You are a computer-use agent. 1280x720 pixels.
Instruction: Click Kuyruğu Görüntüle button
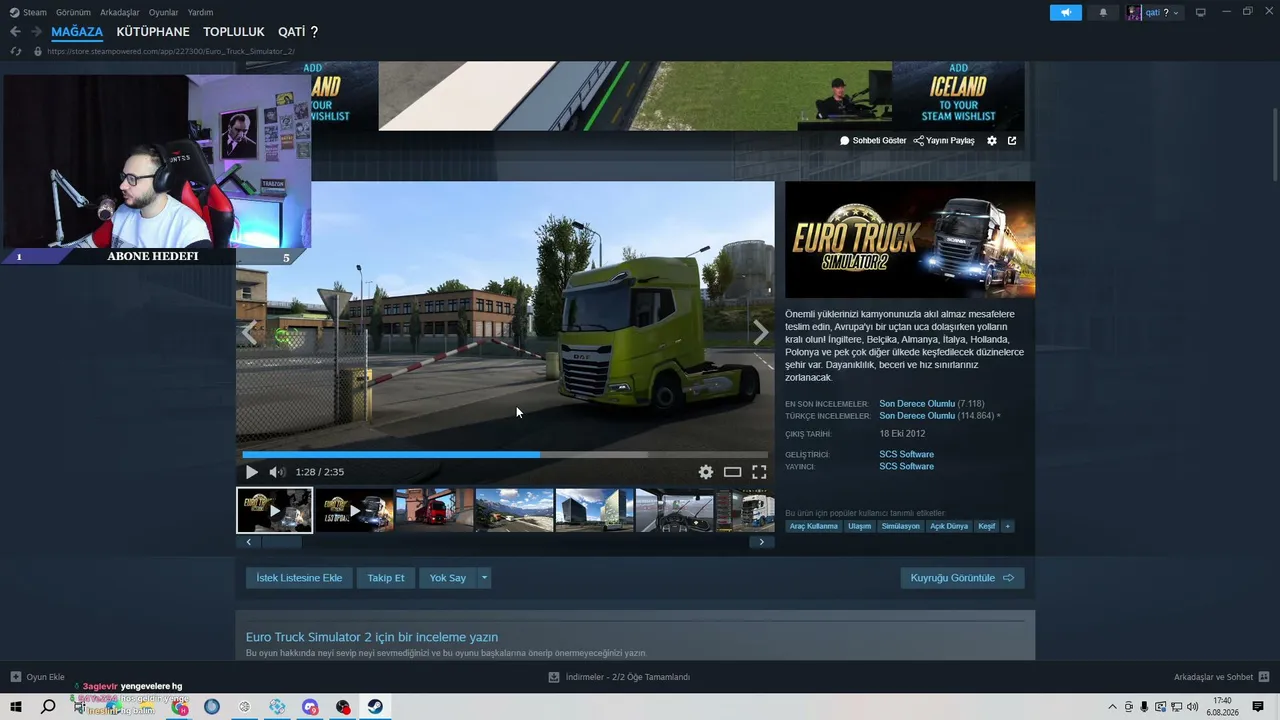coord(962,578)
